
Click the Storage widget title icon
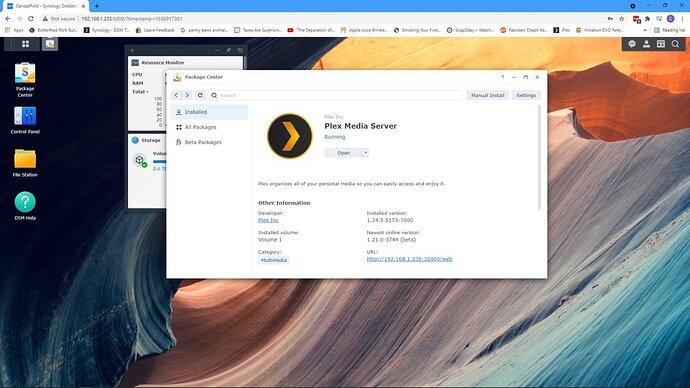tap(136, 140)
